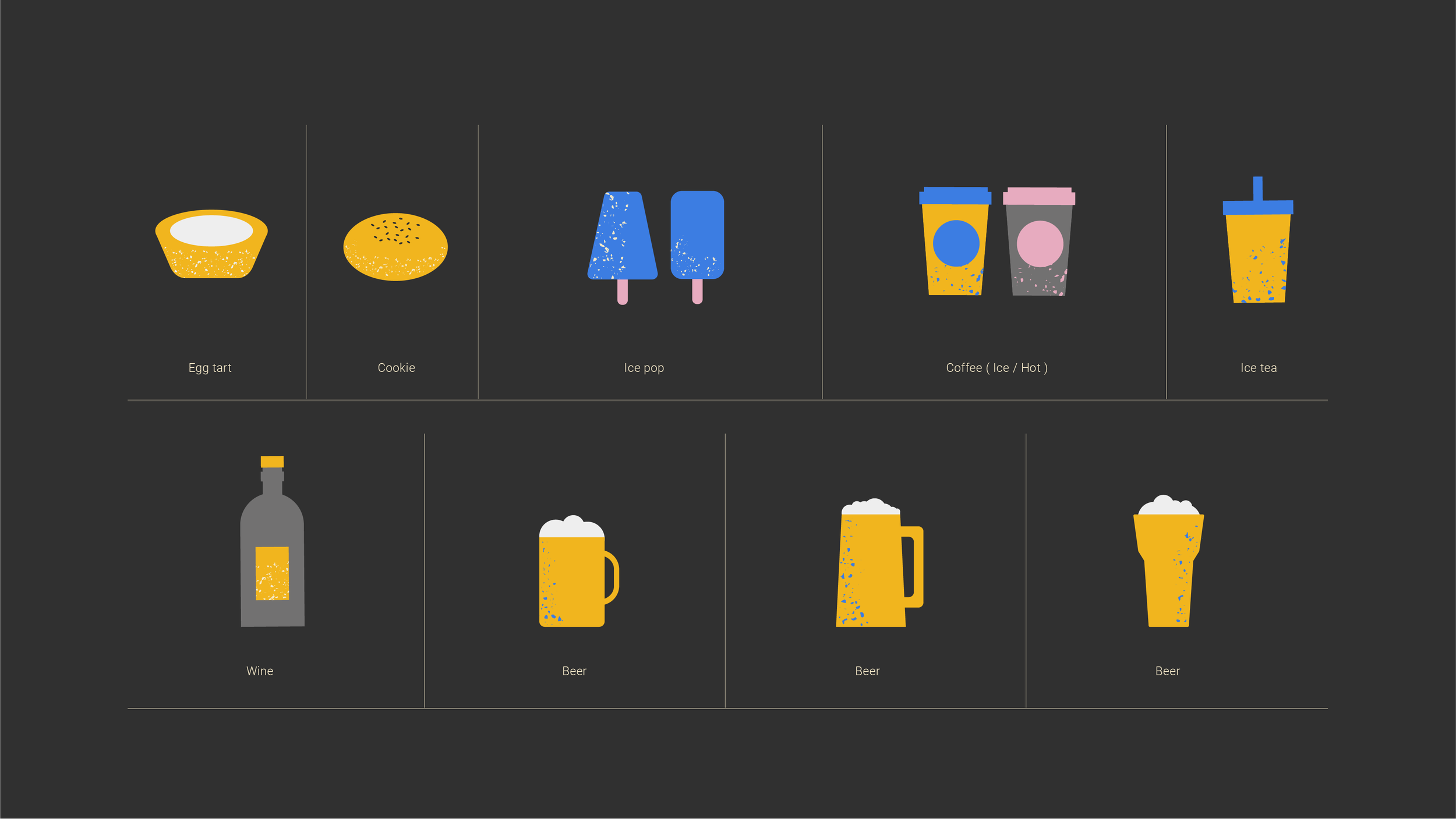Viewport: 1456px width, 819px height.
Task: Click the blue lid of the iced coffee
Action: click(x=955, y=196)
